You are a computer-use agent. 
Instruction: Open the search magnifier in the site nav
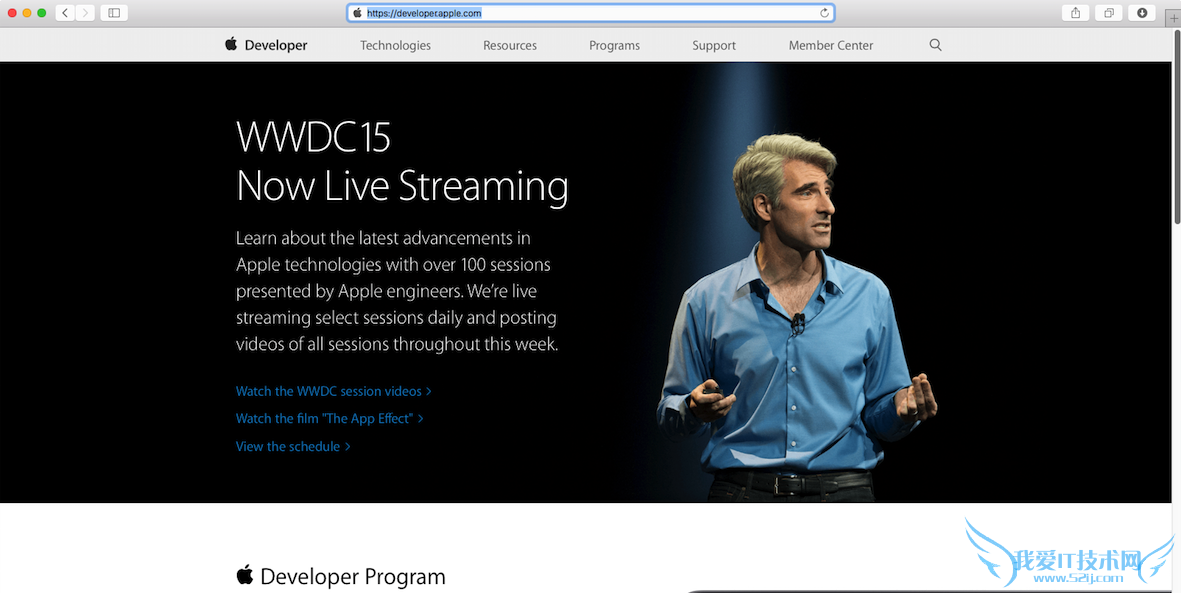[x=935, y=45]
